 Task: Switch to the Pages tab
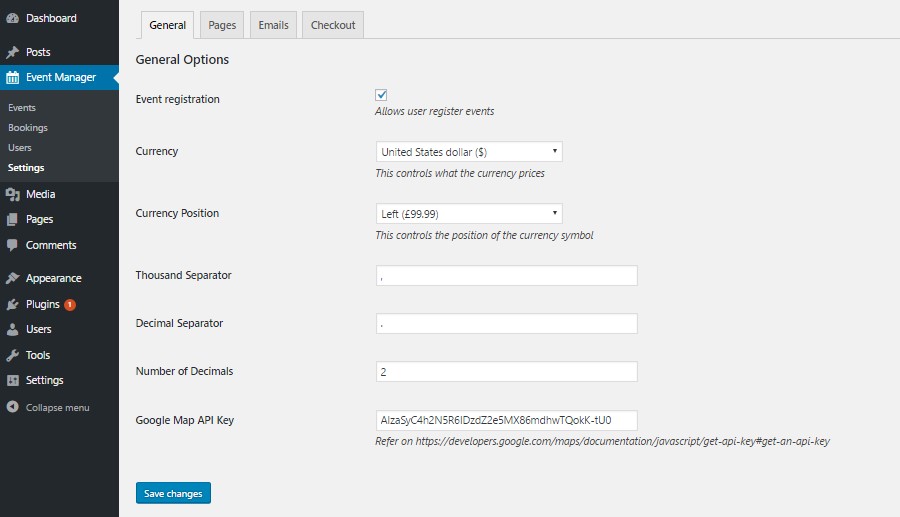coord(222,25)
